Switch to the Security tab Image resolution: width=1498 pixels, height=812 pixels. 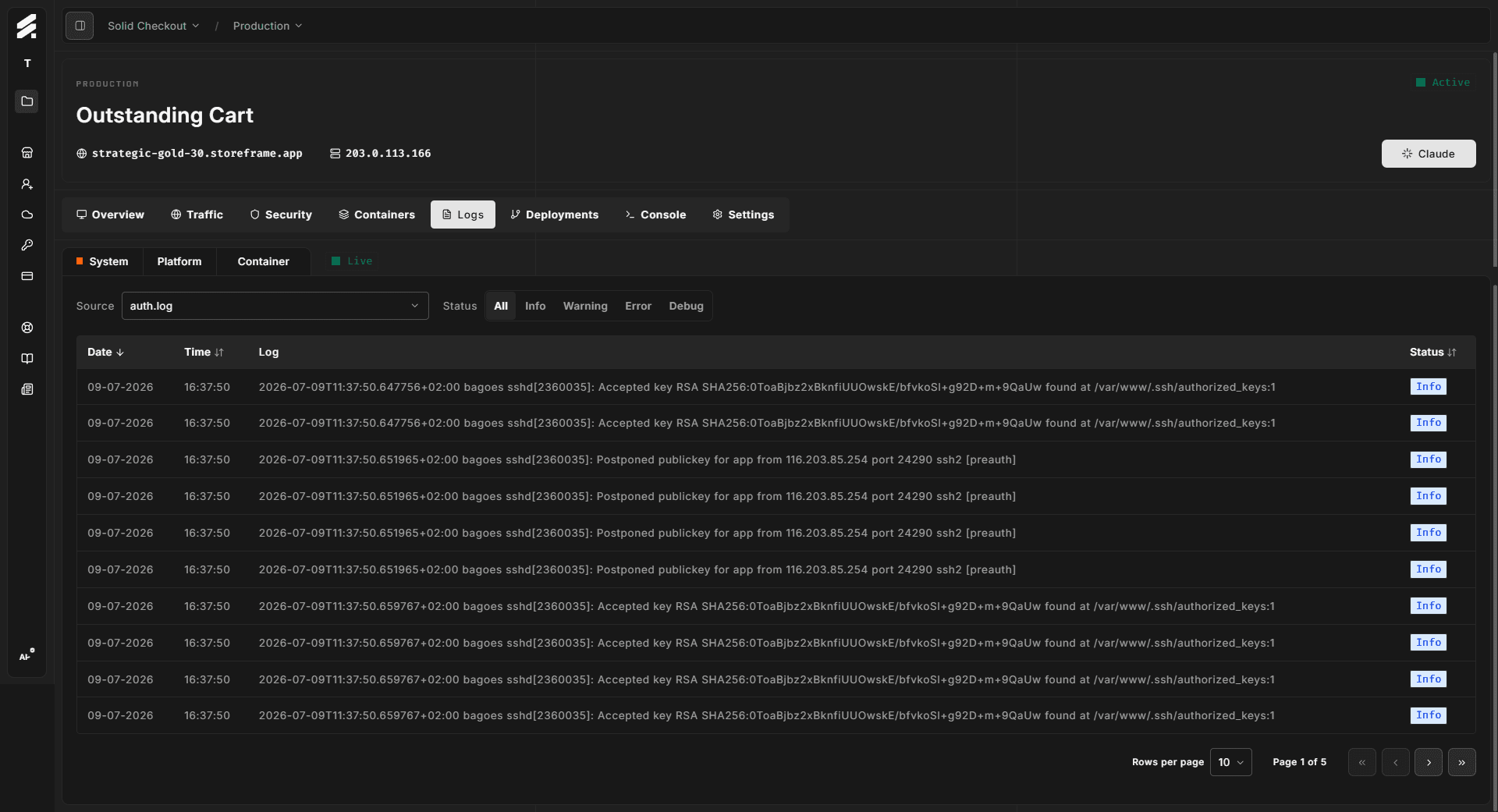tap(281, 215)
